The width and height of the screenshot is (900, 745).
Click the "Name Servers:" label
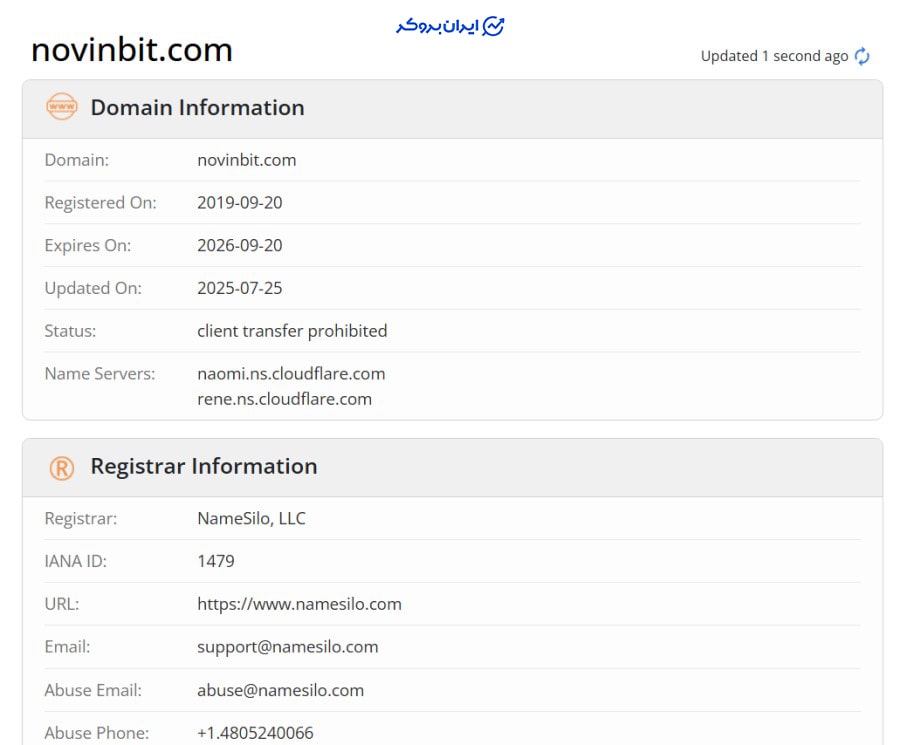pos(100,374)
